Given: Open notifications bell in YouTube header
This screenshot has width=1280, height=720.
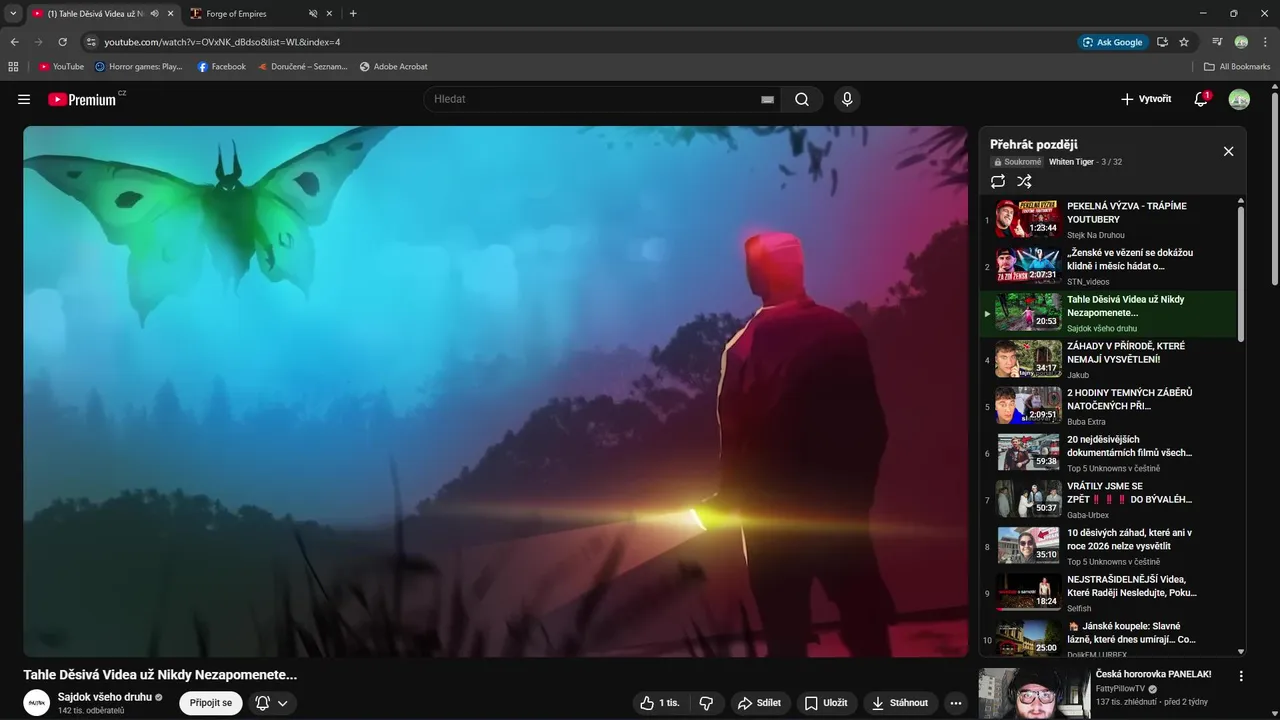Looking at the screenshot, I should pos(1201,99).
